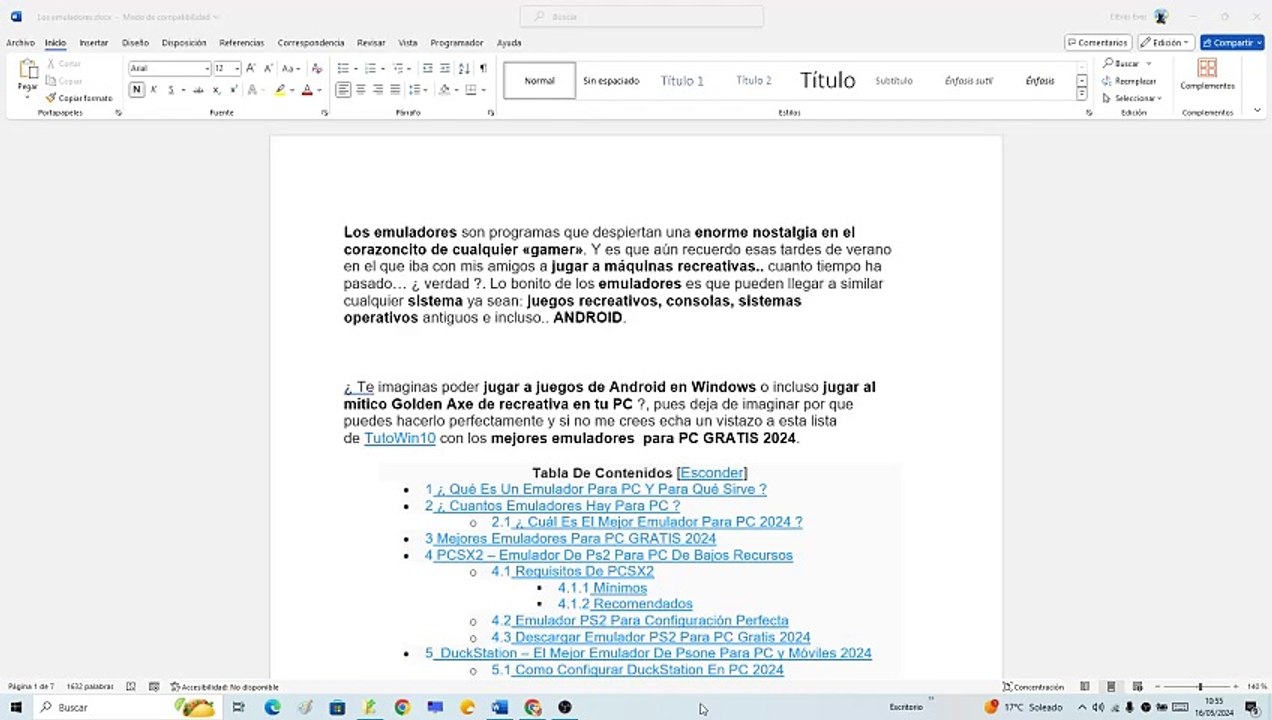Image resolution: width=1272 pixels, height=720 pixels.
Task: Toggle show paragraph marks button
Action: point(483,68)
